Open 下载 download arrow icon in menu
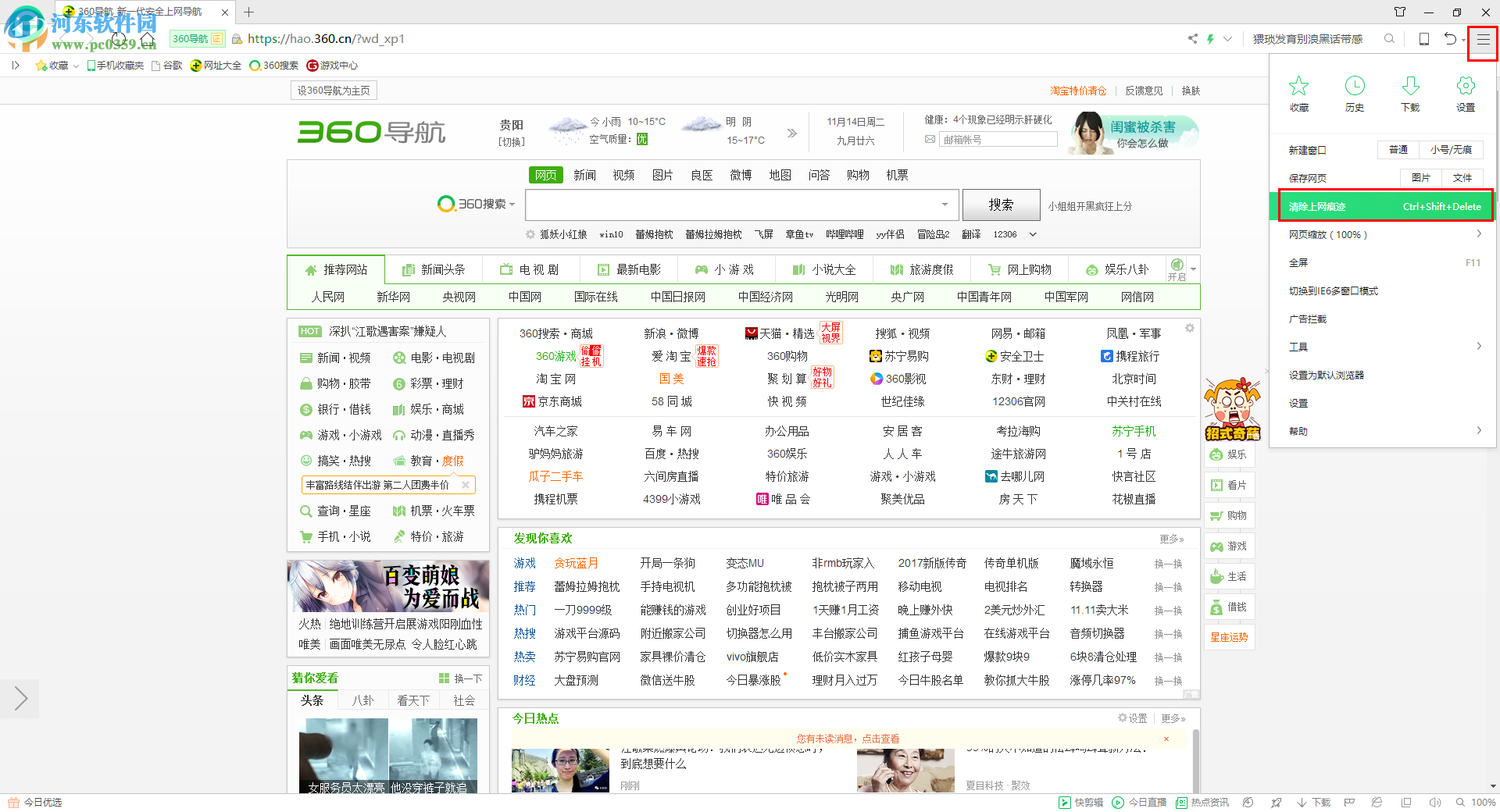 point(1410,86)
